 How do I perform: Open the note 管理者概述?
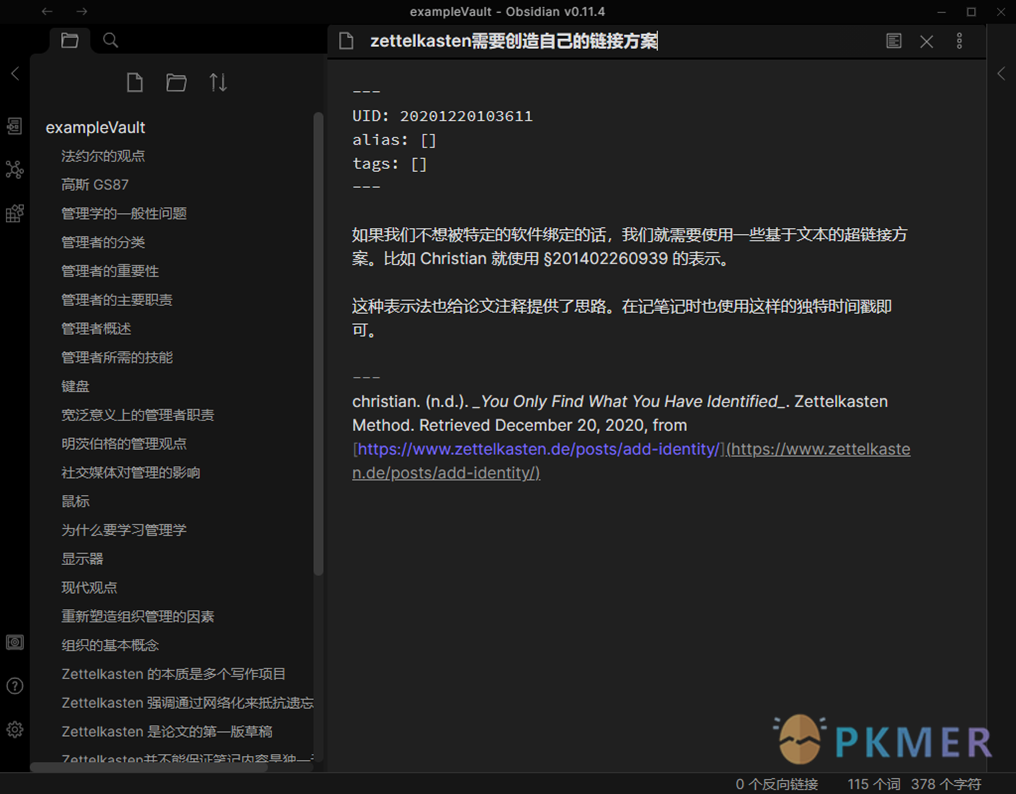tap(96, 329)
